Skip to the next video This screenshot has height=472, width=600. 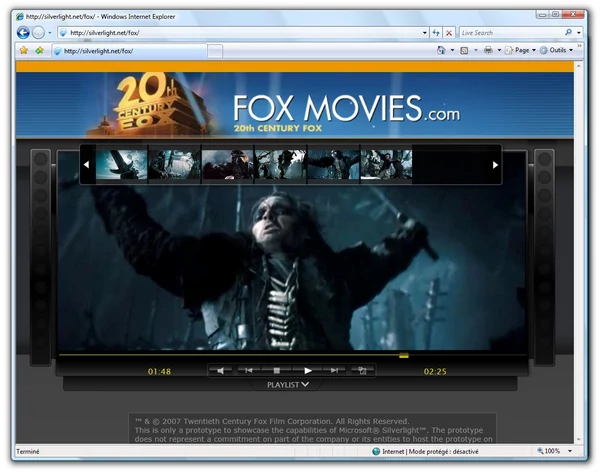(334, 371)
